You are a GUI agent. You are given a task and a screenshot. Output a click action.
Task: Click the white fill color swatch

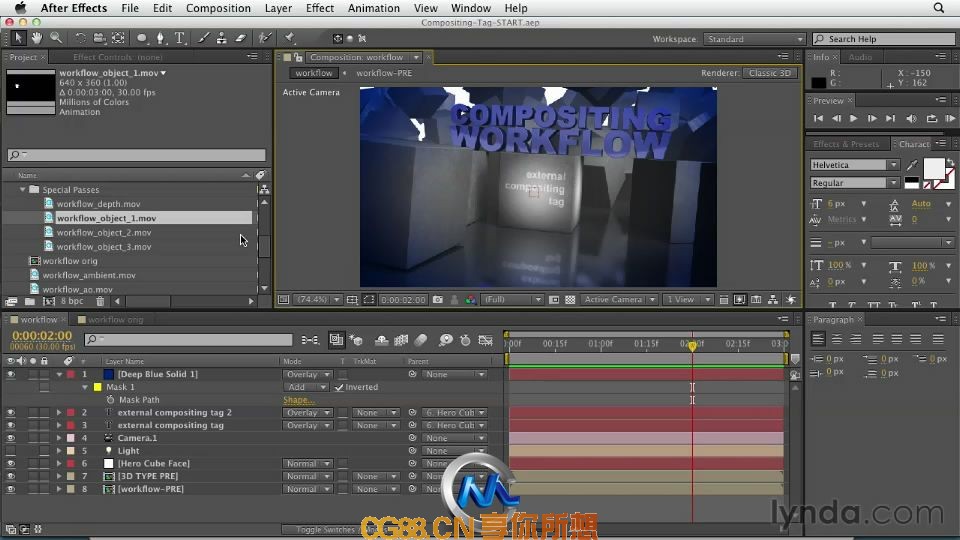coord(933,168)
